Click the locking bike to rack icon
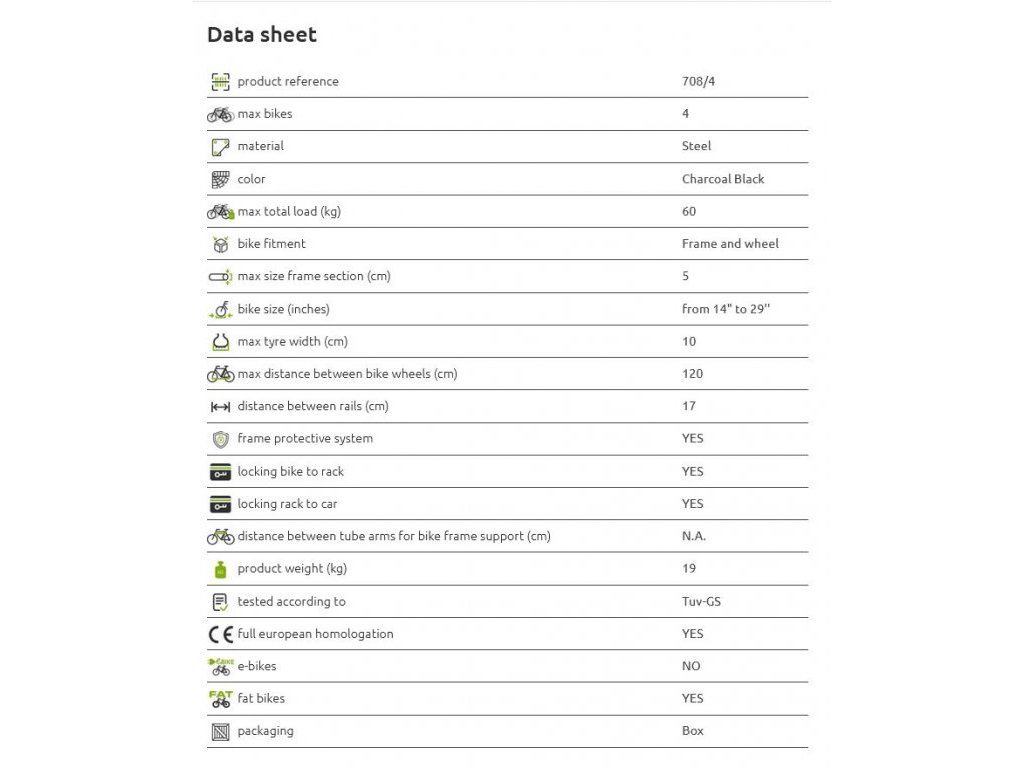This screenshot has height=768, width=1024. pyautogui.click(x=220, y=472)
